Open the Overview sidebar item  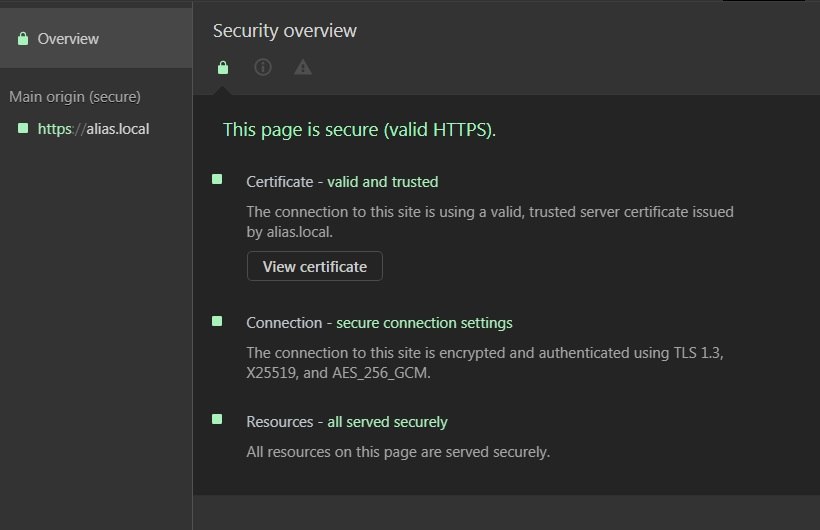pyautogui.click(x=96, y=39)
